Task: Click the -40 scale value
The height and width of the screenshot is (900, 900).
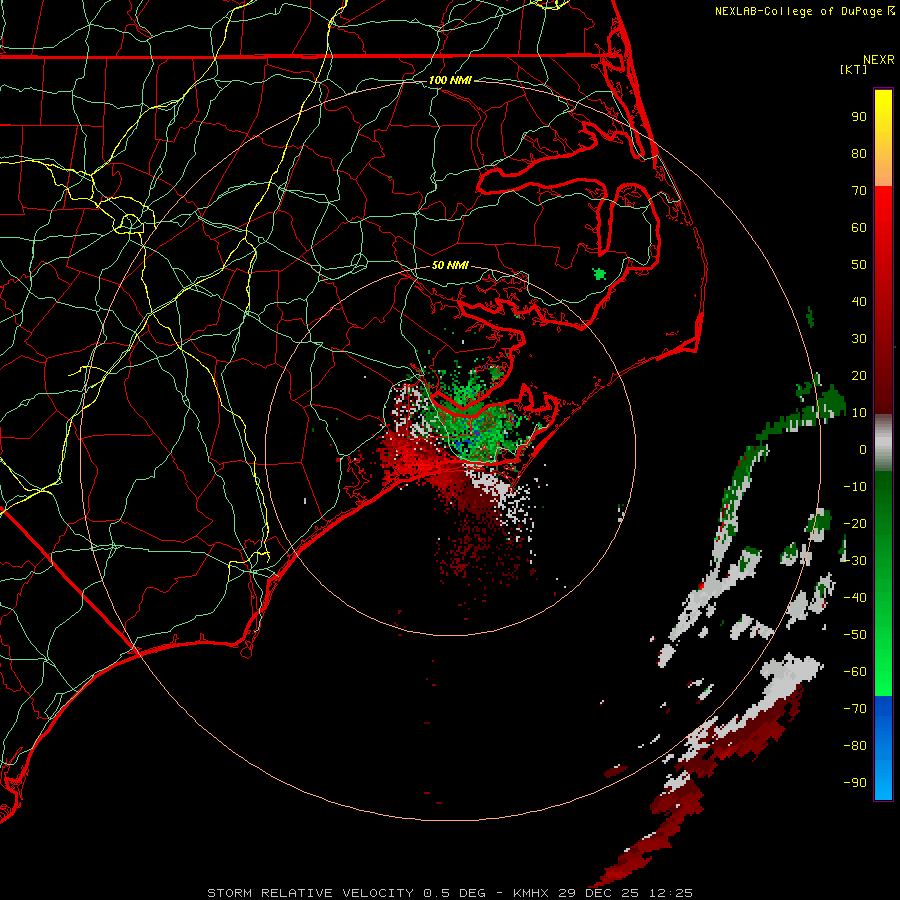Action: coord(855,598)
